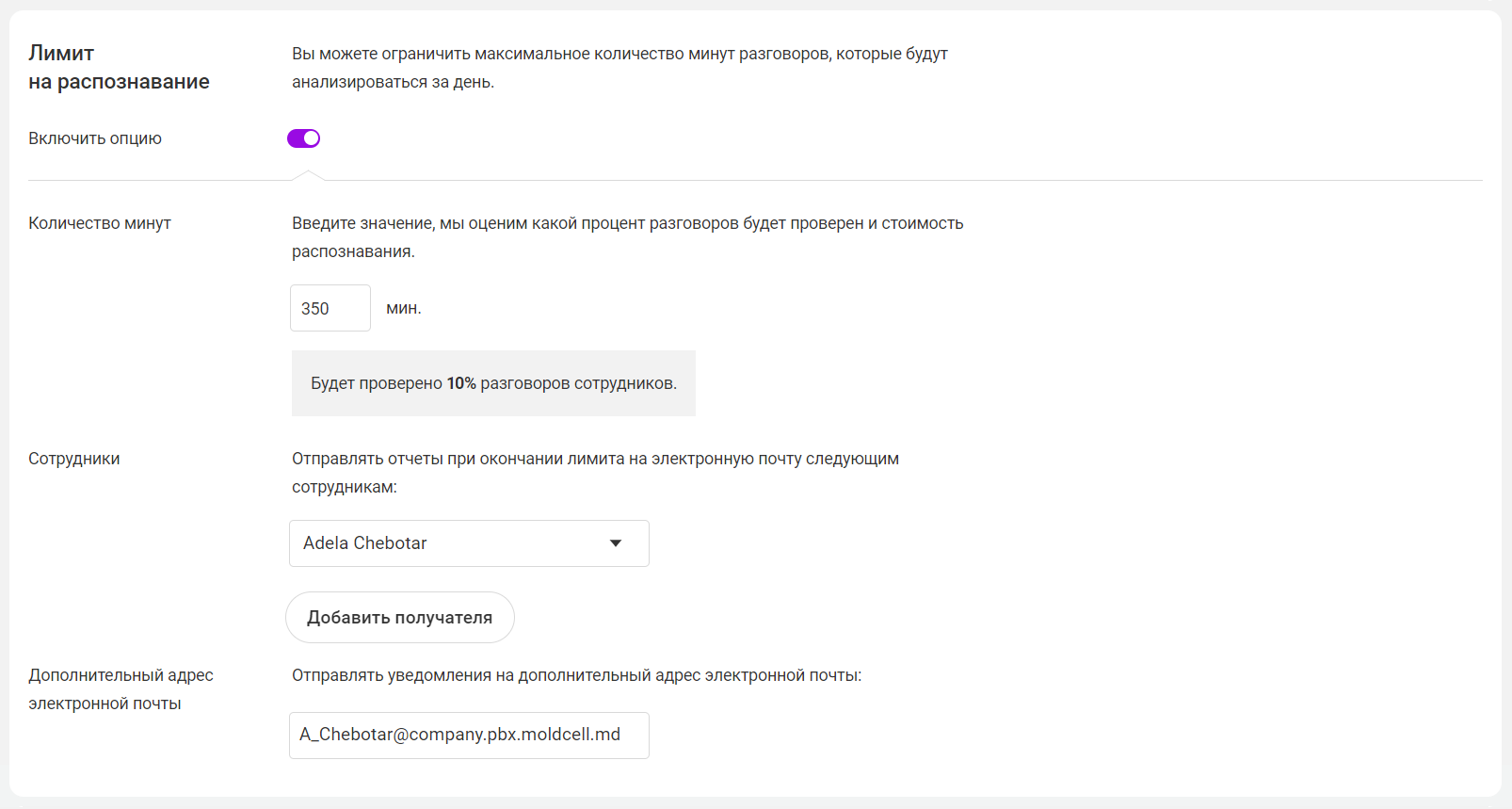
Task: Click the "Сотрудники" section label
Action: tap(74, 459)
